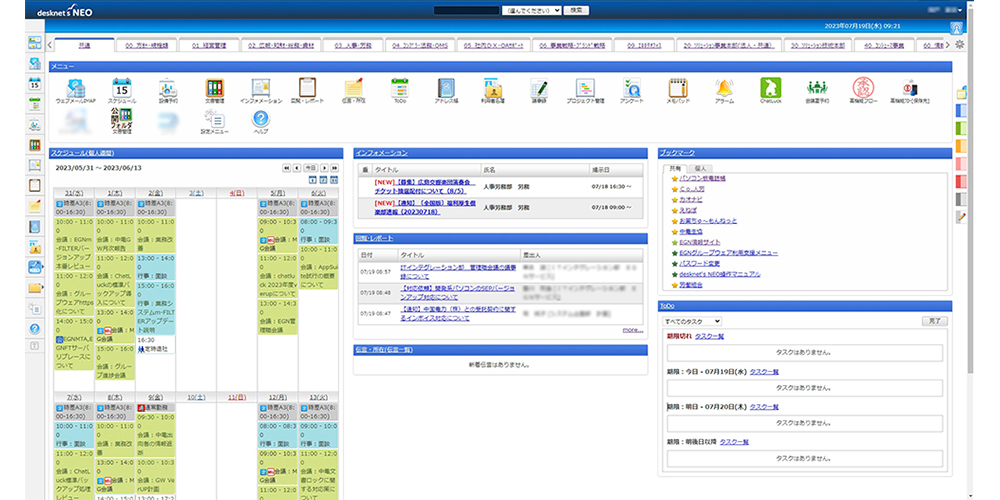Open the ヘルプ question mark icon
Viewport: 1000px width, 500px height.
261,120
